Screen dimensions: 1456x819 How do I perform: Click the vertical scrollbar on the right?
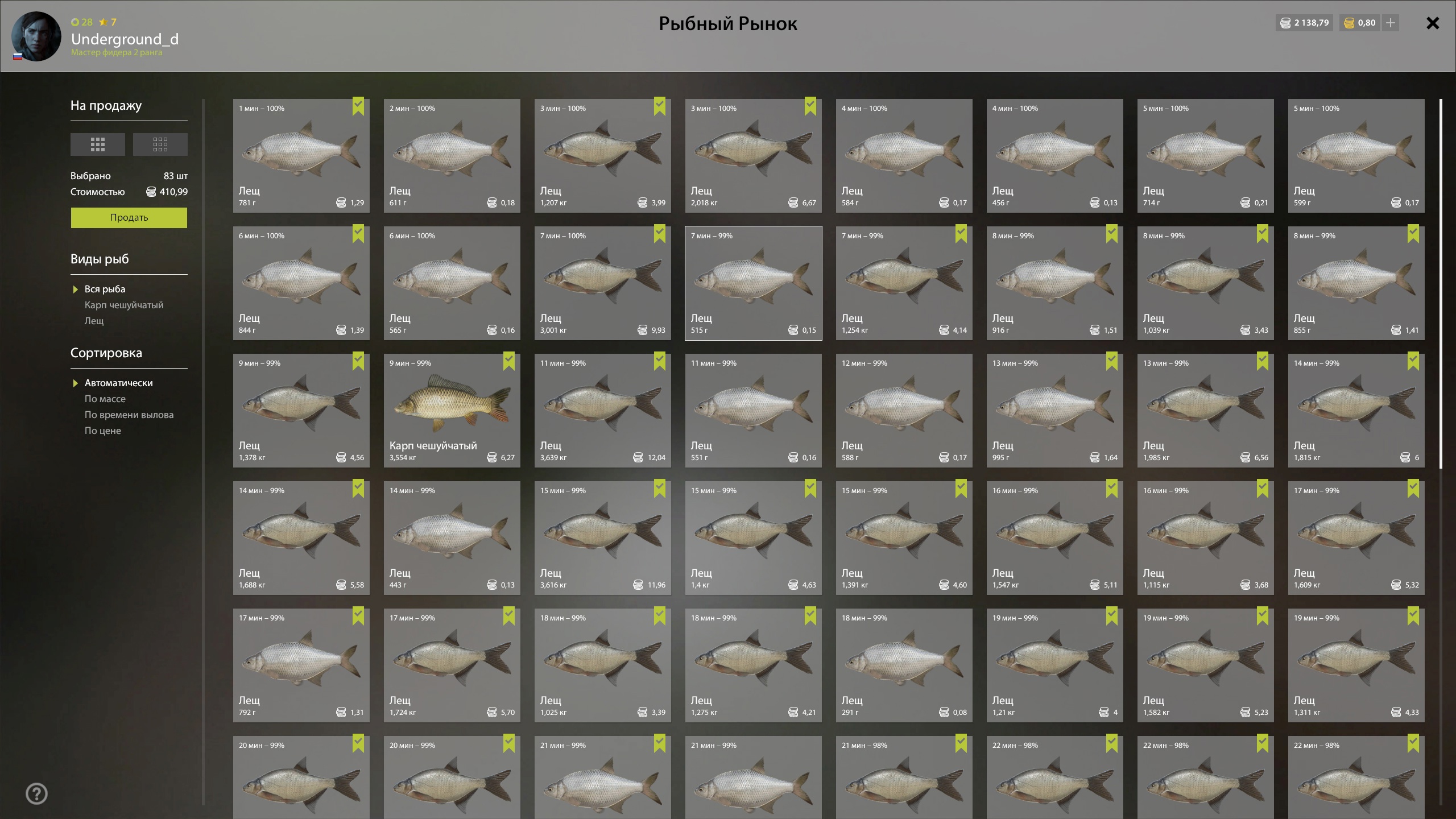pyautogui.click(x=1441, y=284)
